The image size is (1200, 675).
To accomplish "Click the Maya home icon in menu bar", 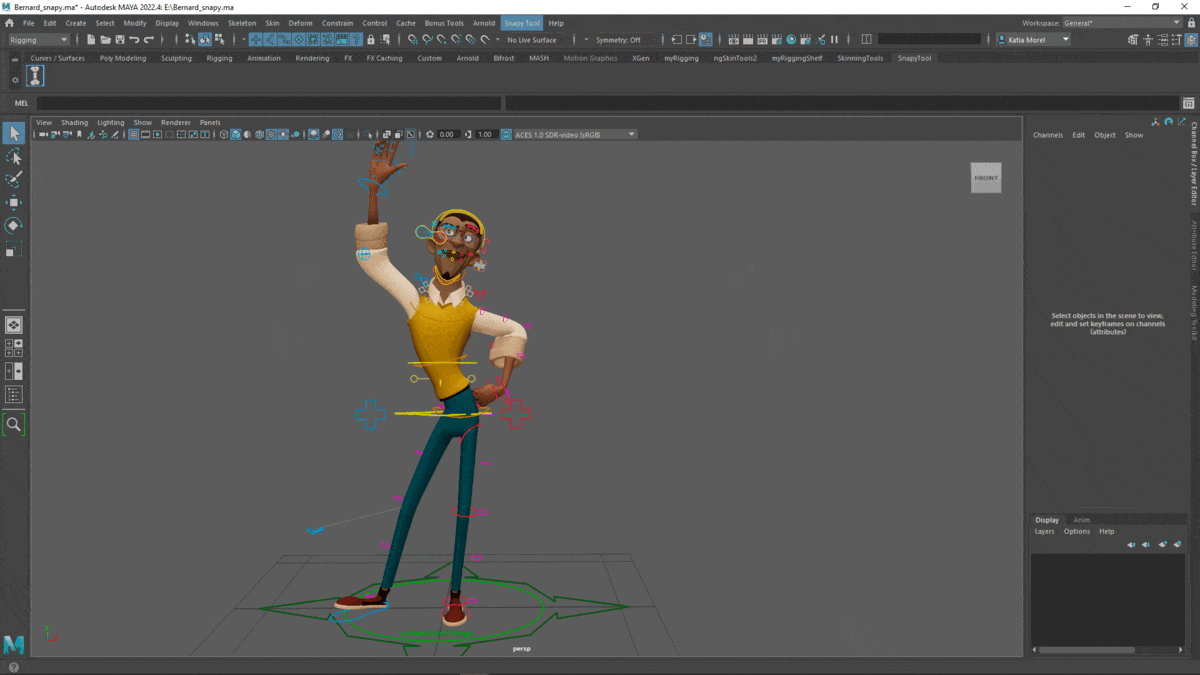I will click(x=9, y=23).
